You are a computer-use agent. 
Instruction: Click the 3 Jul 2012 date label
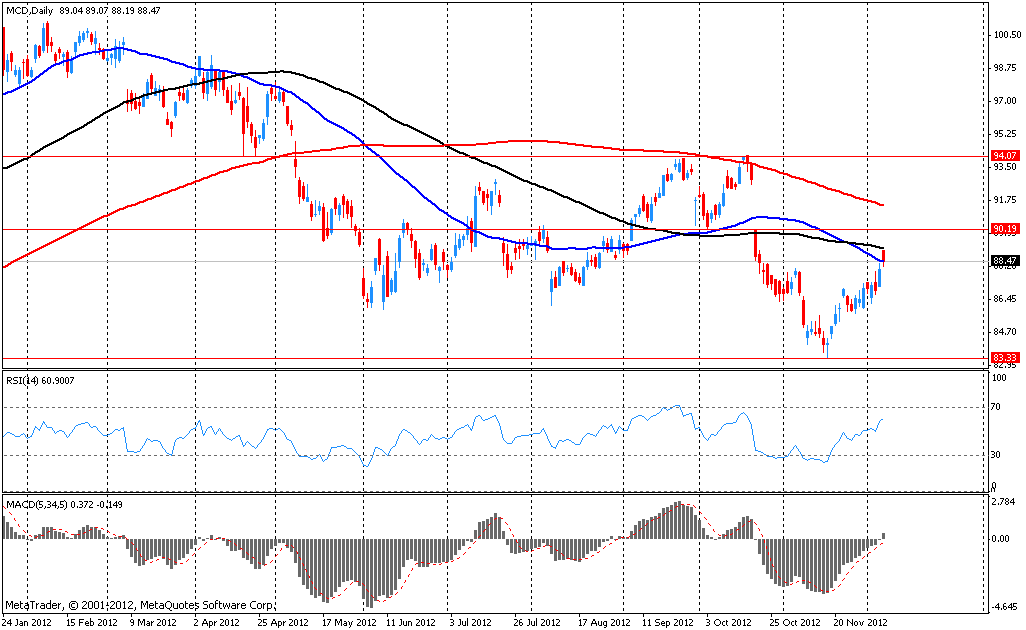pos(471,622)
